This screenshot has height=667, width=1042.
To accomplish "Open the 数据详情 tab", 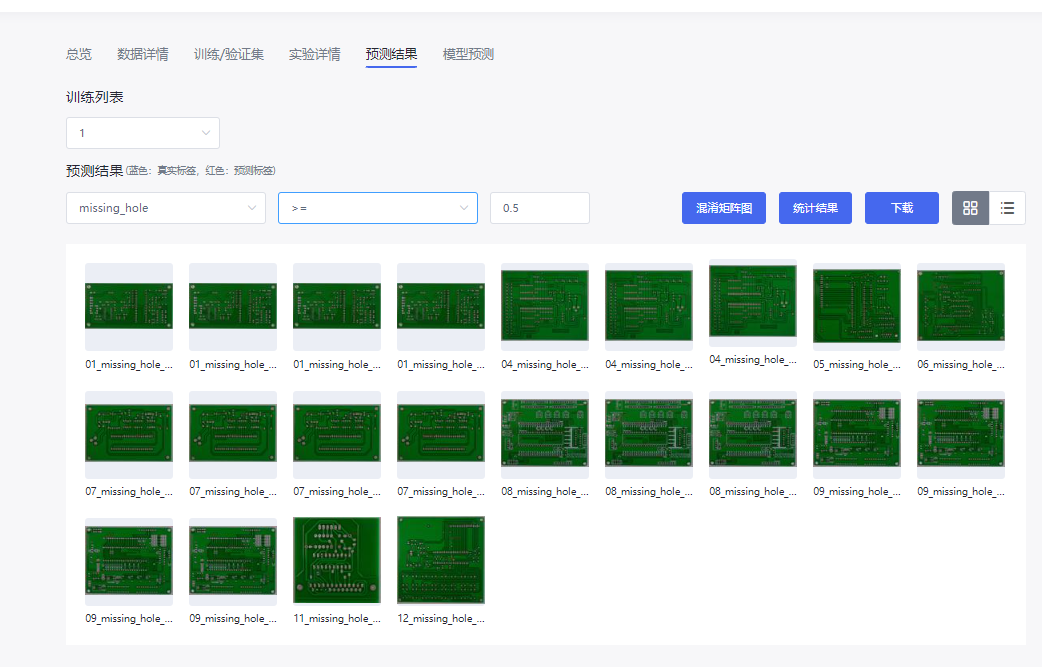I will [143, 54].
